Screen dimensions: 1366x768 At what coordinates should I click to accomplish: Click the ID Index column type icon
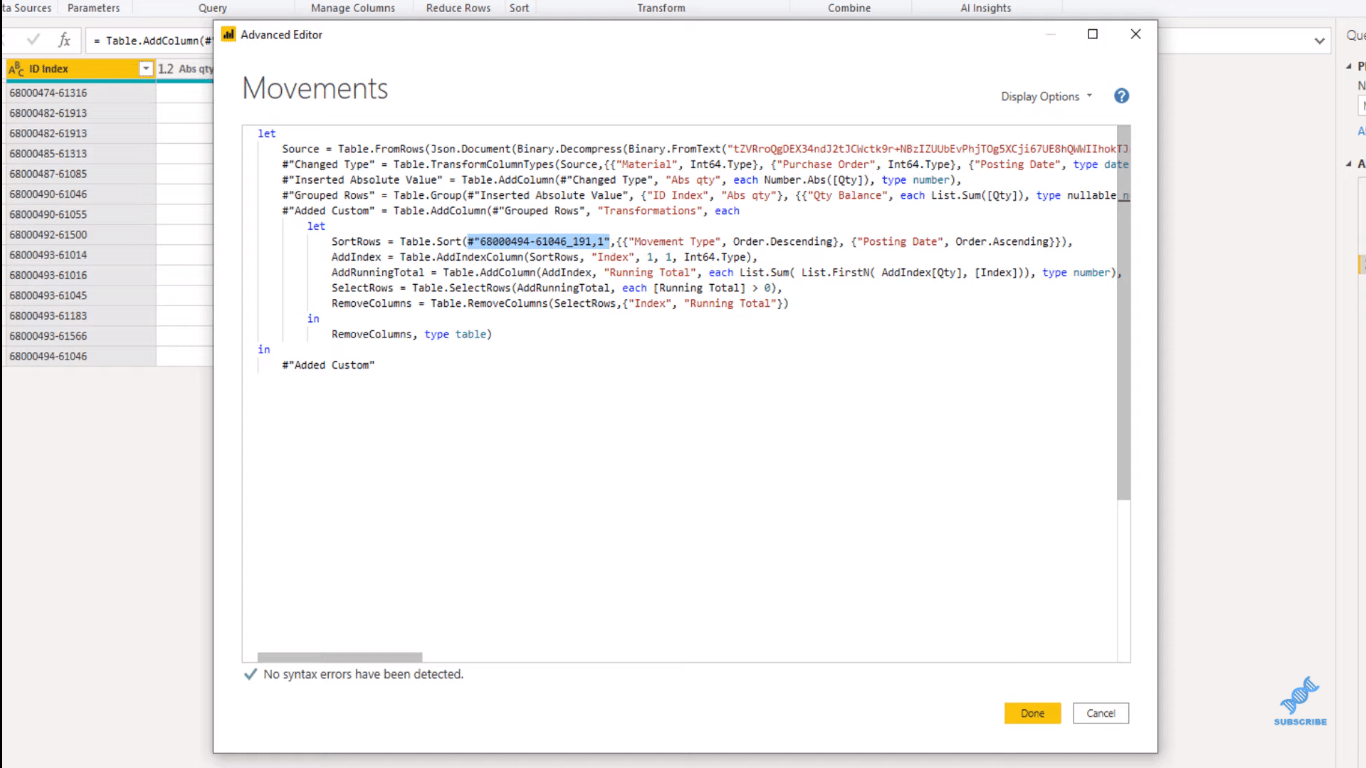click(x=16, y=69)
